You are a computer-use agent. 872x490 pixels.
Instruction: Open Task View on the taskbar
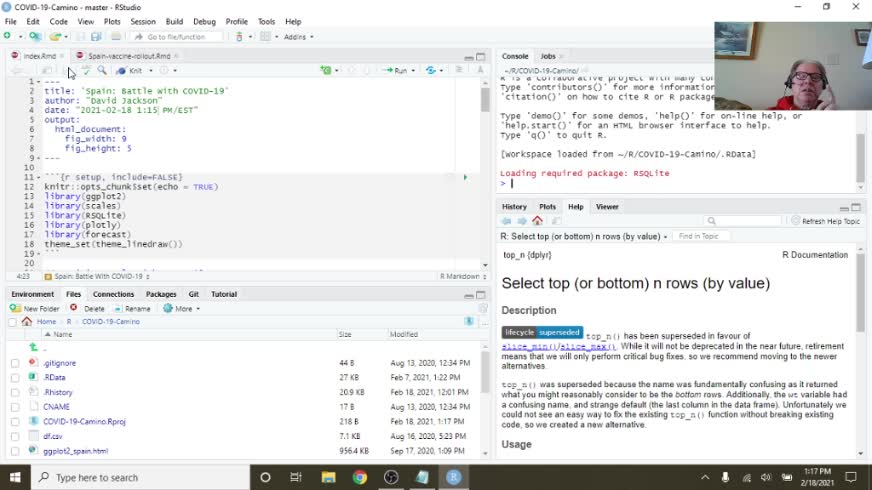point(296,477)
